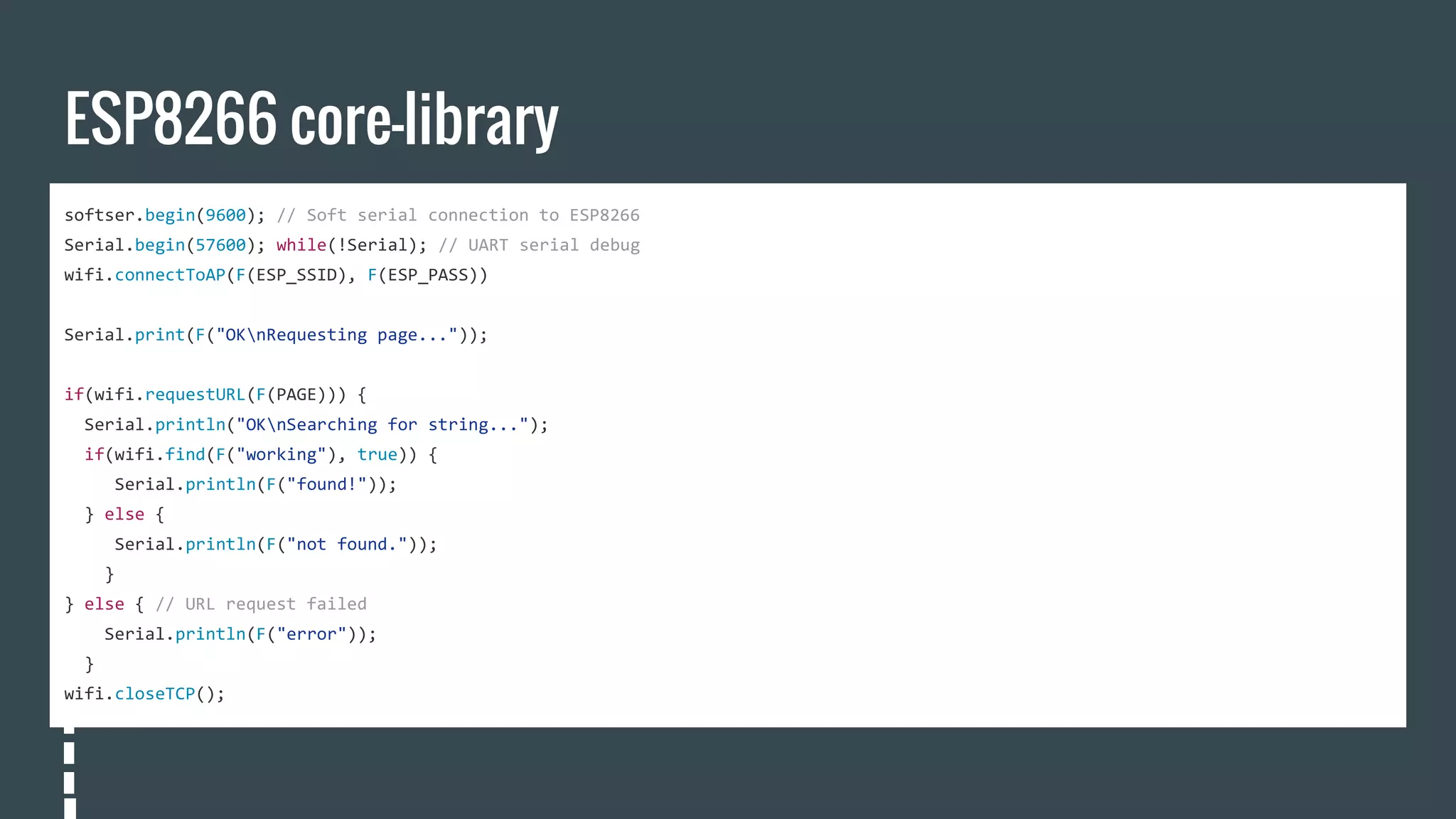This screenshot has height=819, width=1456.
Task: Click the softser.begin(9600) code line
Action: [x=164, y=215]
